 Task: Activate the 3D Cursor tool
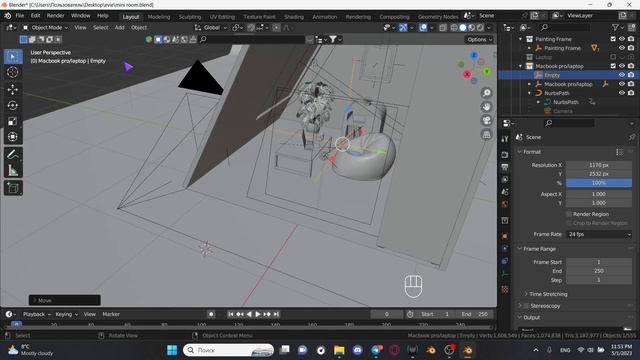pyautogui.click(x=13, y=72)
